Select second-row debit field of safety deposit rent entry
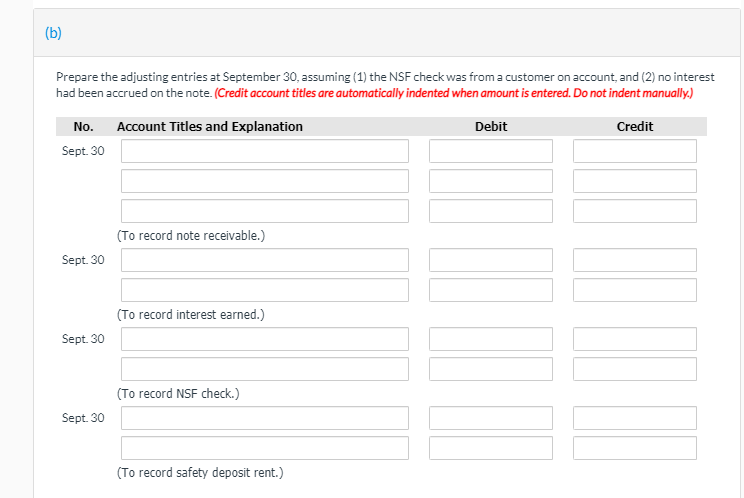 pyautogui.click(x=491, y=448)
